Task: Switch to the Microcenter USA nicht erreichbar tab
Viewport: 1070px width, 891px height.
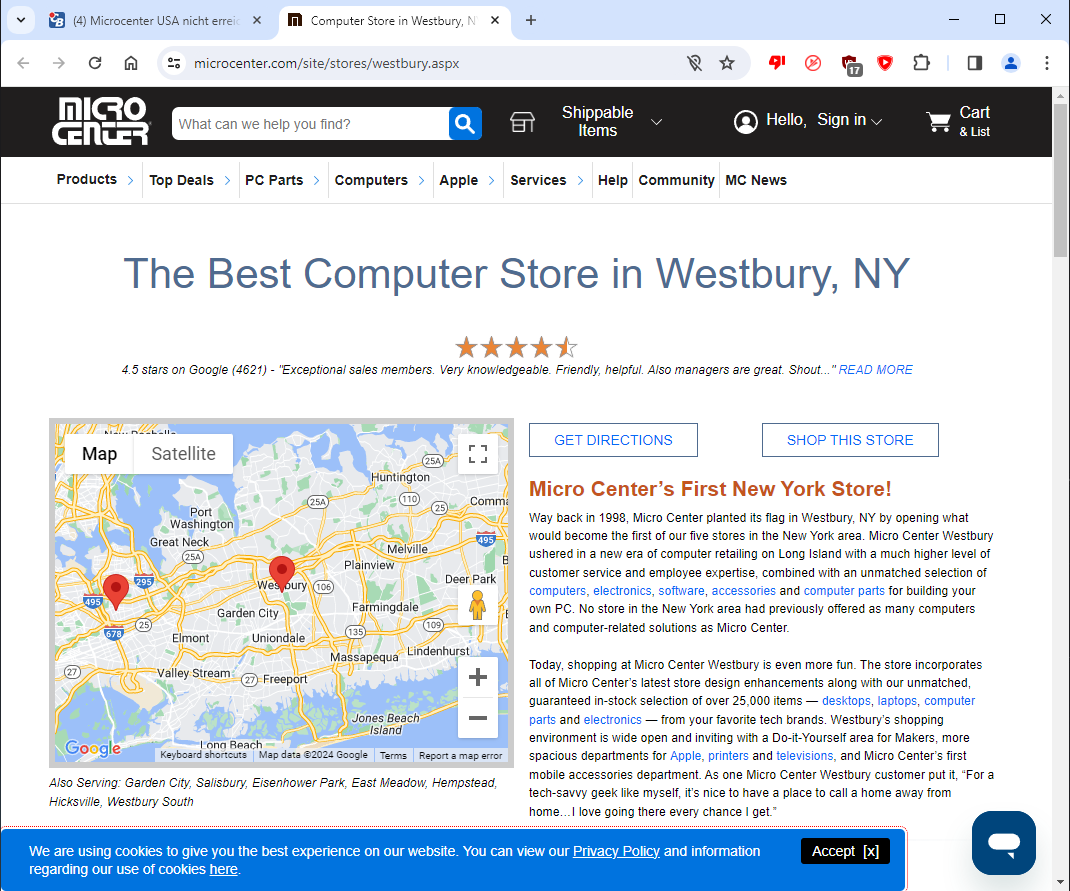Action: (x=156, y=20)
